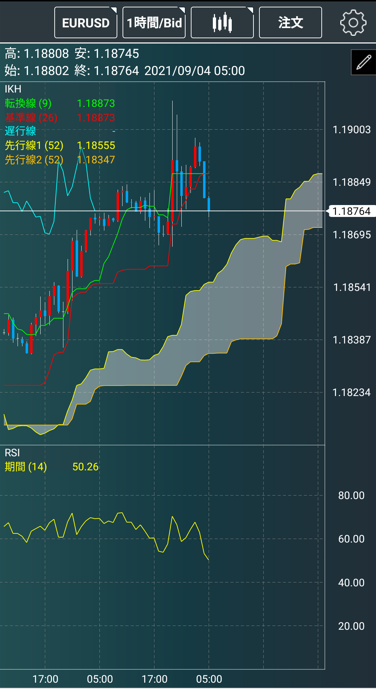Change the 1時間/Bid timeframe setting
Screen dimensions: 376x689
[154, 22]
